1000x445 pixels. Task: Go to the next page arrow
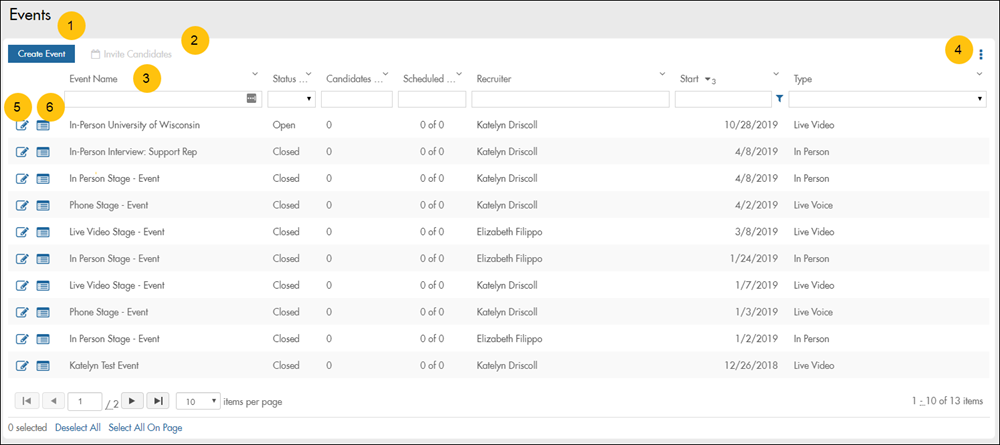(133, 401)
